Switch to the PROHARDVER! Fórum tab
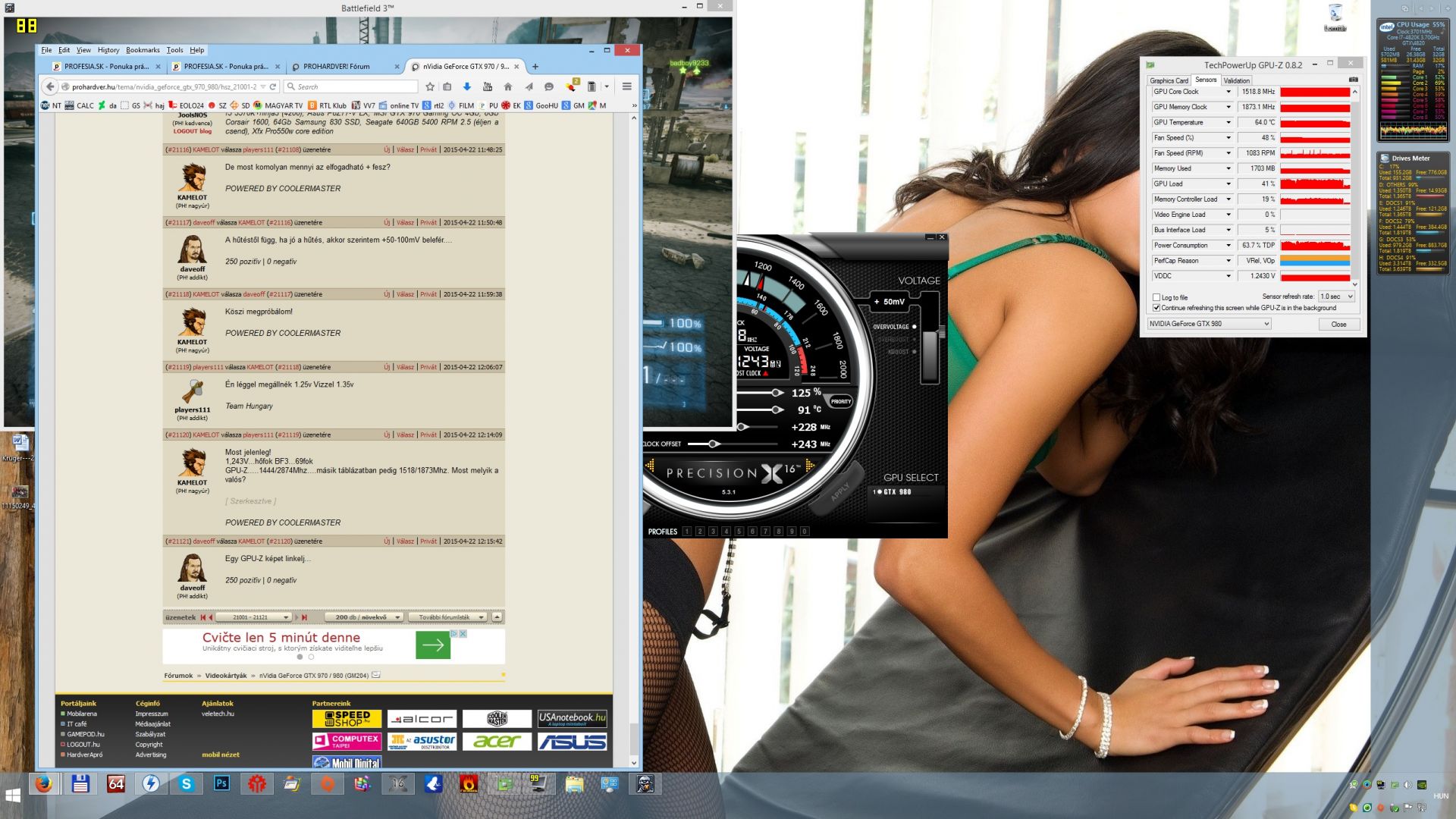1456x819 pixels. point(345,67)
